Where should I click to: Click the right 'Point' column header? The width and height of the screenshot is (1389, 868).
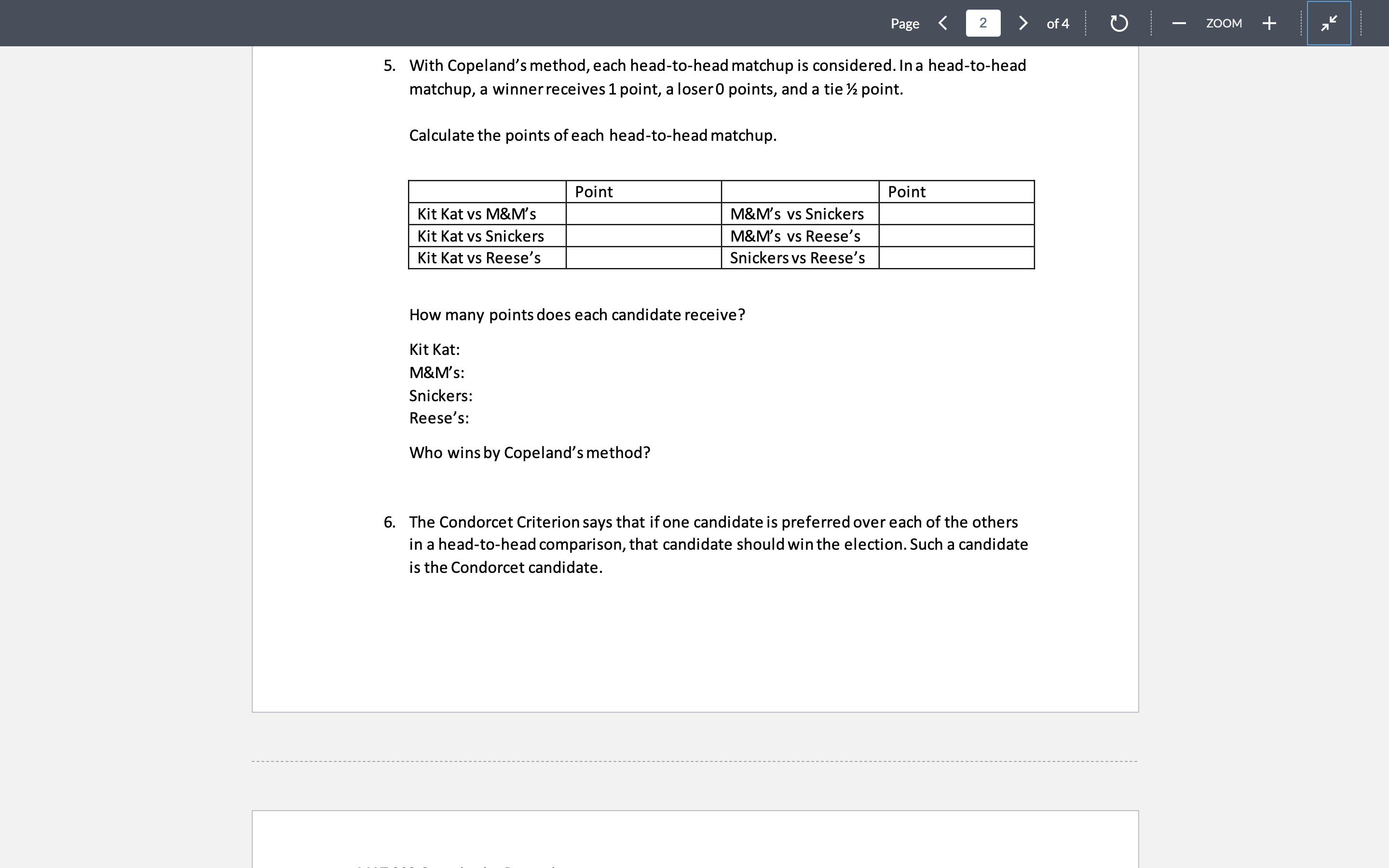coord(956,192)
